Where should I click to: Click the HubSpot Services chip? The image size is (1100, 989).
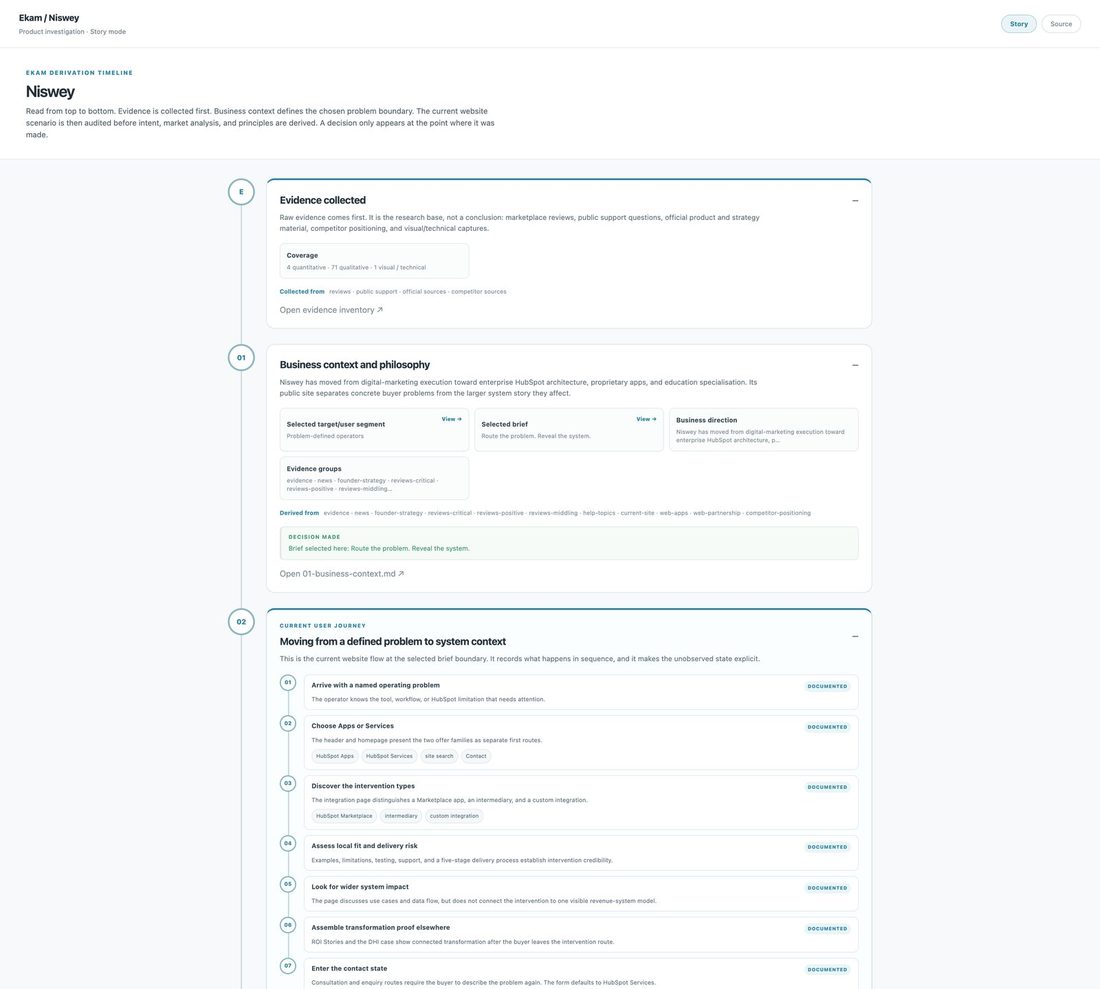coord(389,756)
